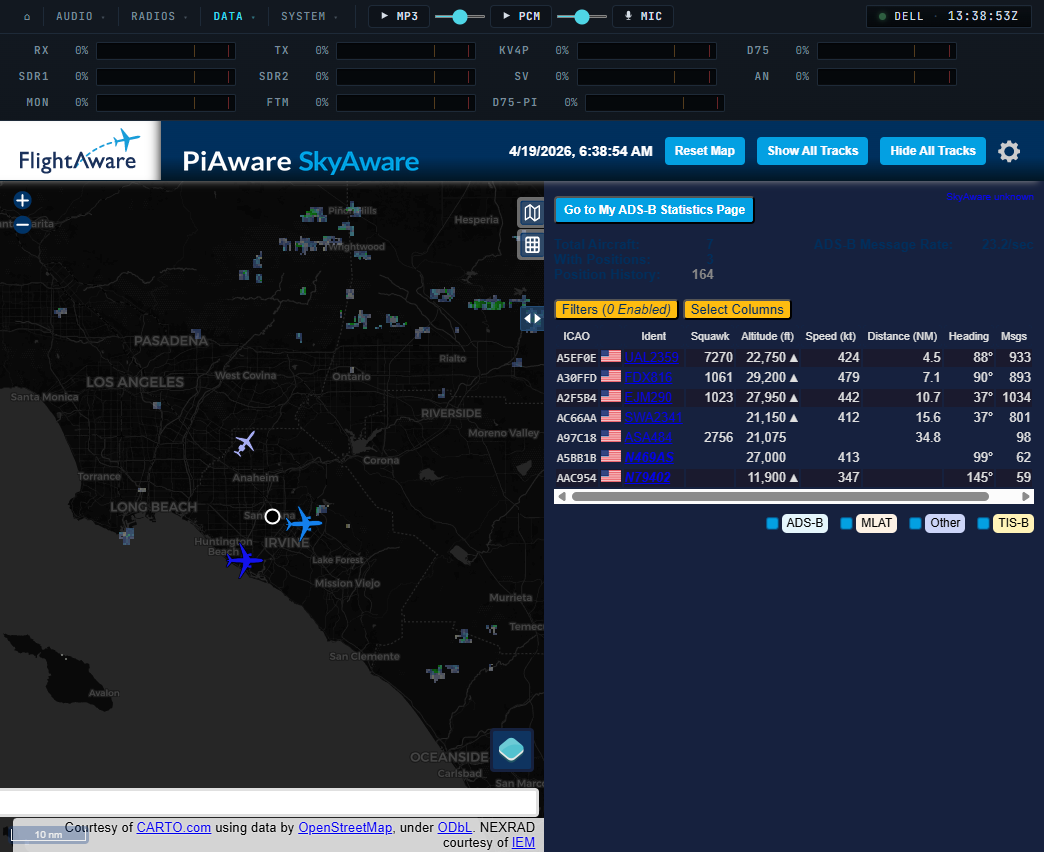The height and width of the screenshot is (852, 1044).
Task: Click the table scrollbar right arrow
Action: [1025, 497]
